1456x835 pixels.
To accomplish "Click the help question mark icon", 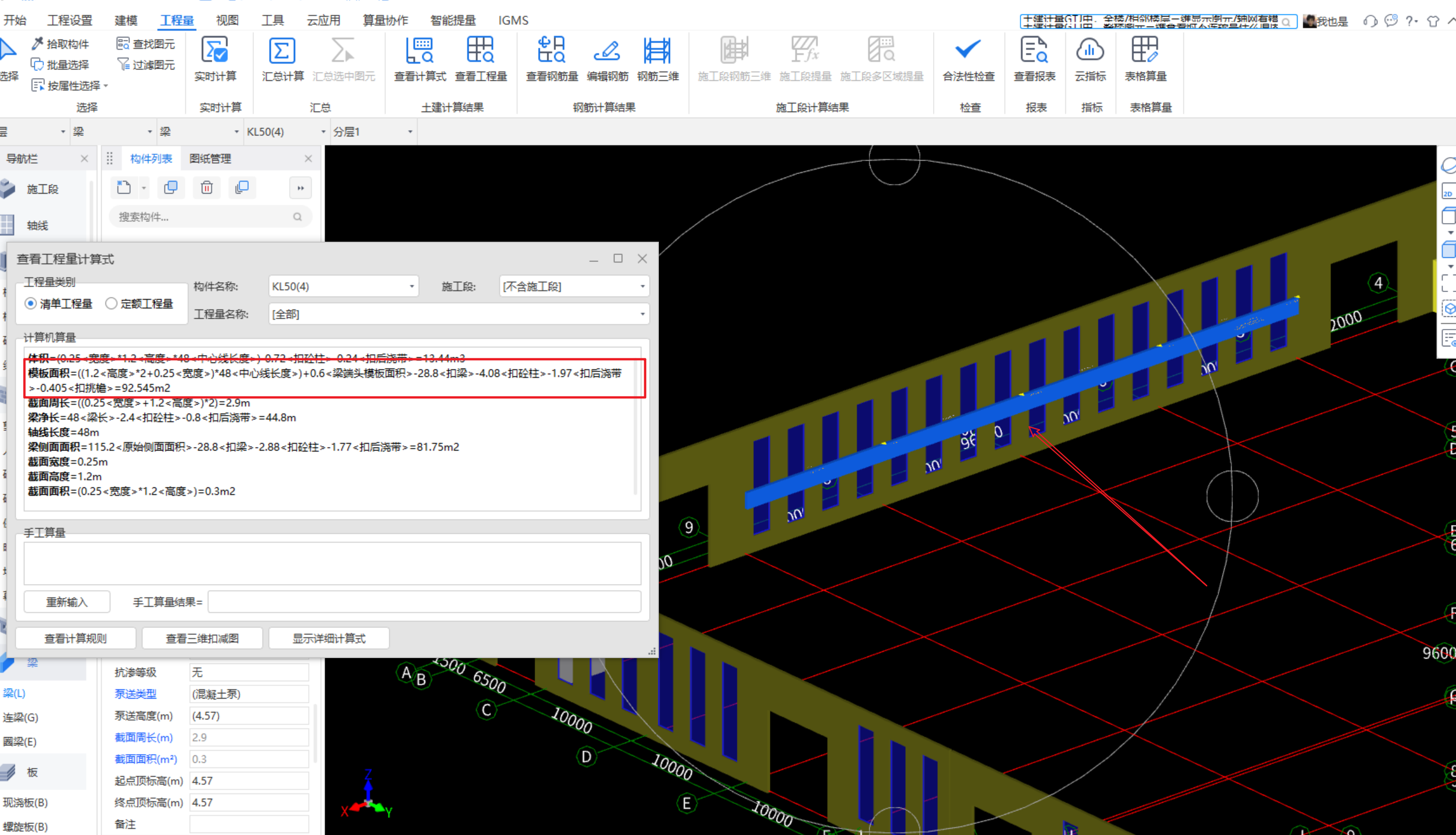I will click(1411, 21).
